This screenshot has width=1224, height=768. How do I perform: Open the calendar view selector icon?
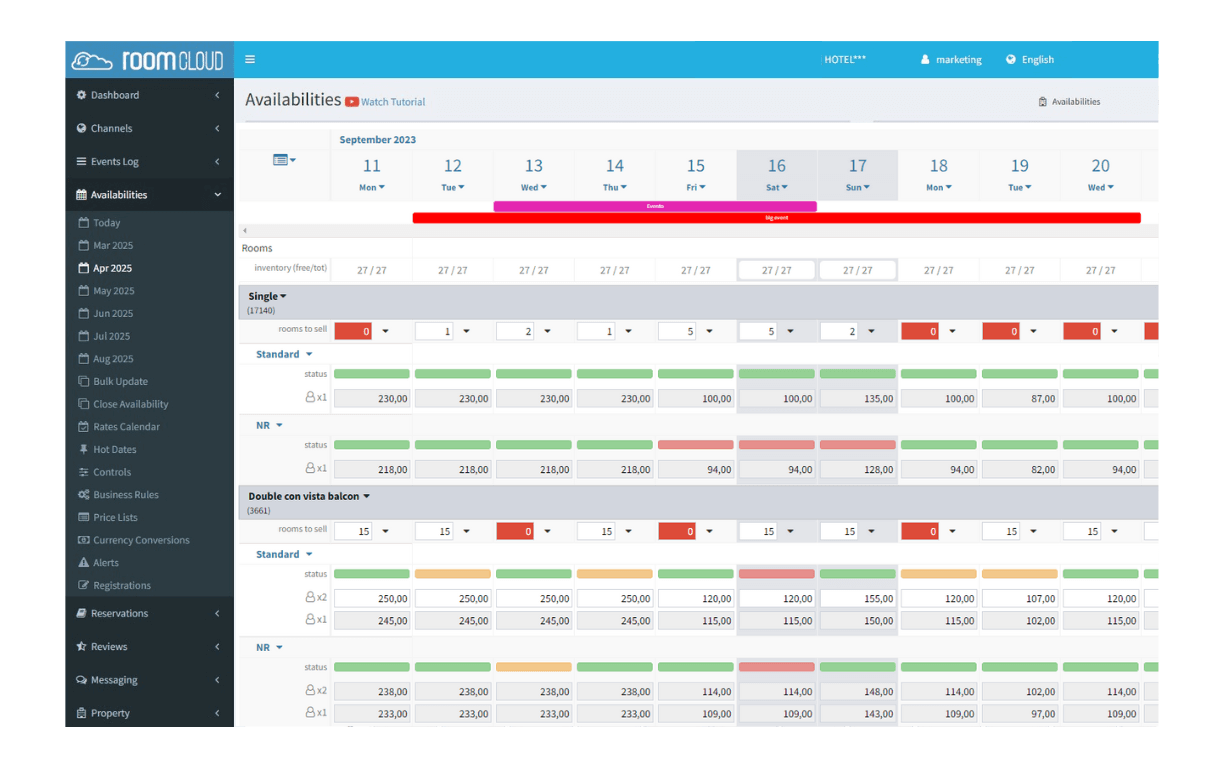click(x=284, y=160)
